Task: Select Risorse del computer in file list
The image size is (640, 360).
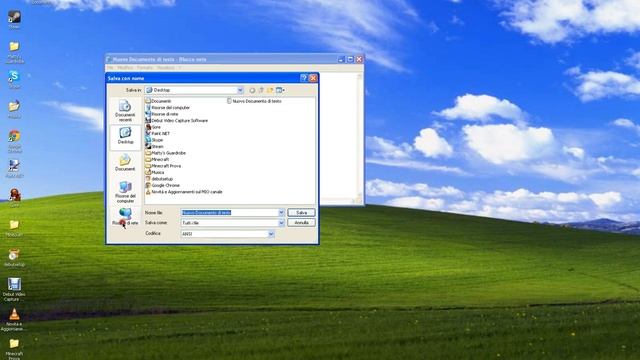Action: tap(167, 107)
